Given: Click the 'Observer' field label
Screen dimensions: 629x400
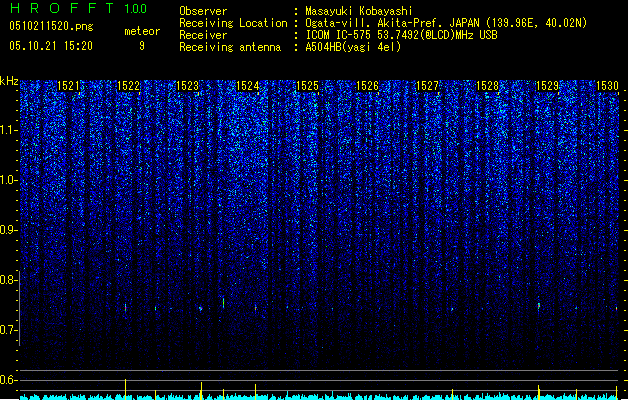Looking at the screenshot, I should pyautogui.click(x=203, y=11).
